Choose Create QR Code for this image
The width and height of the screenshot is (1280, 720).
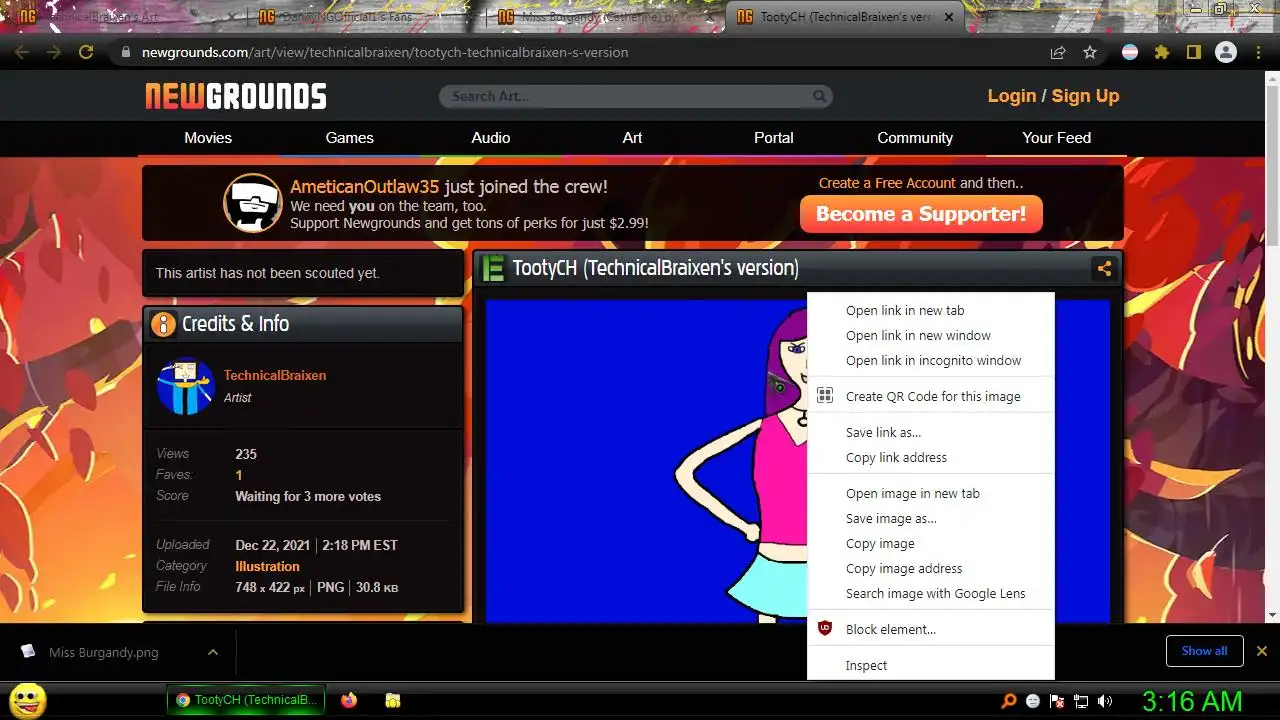pos(930,396)
